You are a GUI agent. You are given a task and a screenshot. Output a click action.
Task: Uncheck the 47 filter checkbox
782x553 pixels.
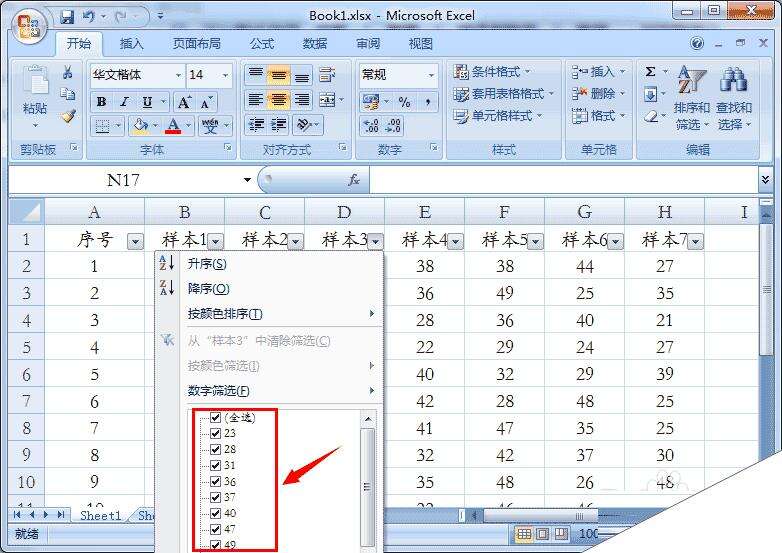(215, 529)
